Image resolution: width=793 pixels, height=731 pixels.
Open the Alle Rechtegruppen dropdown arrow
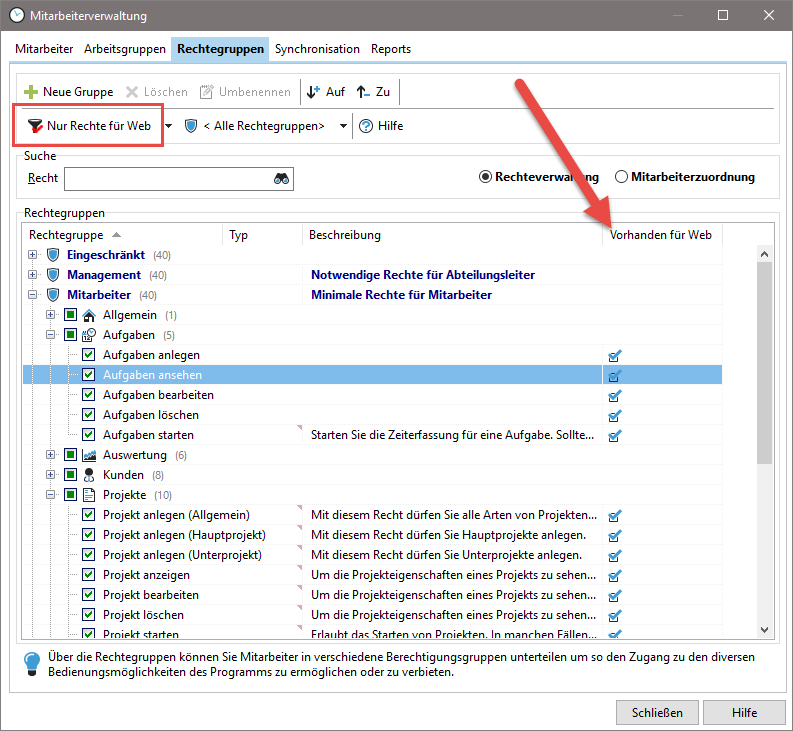coord(343,126)
